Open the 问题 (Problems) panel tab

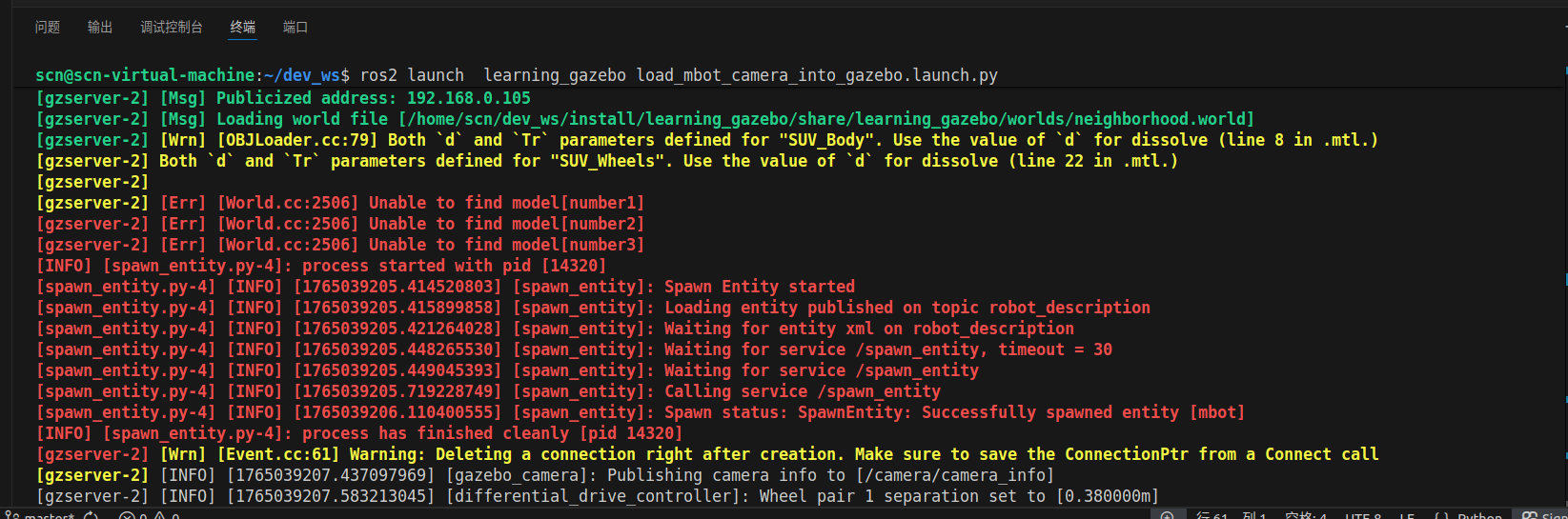(x=48, y=27)
